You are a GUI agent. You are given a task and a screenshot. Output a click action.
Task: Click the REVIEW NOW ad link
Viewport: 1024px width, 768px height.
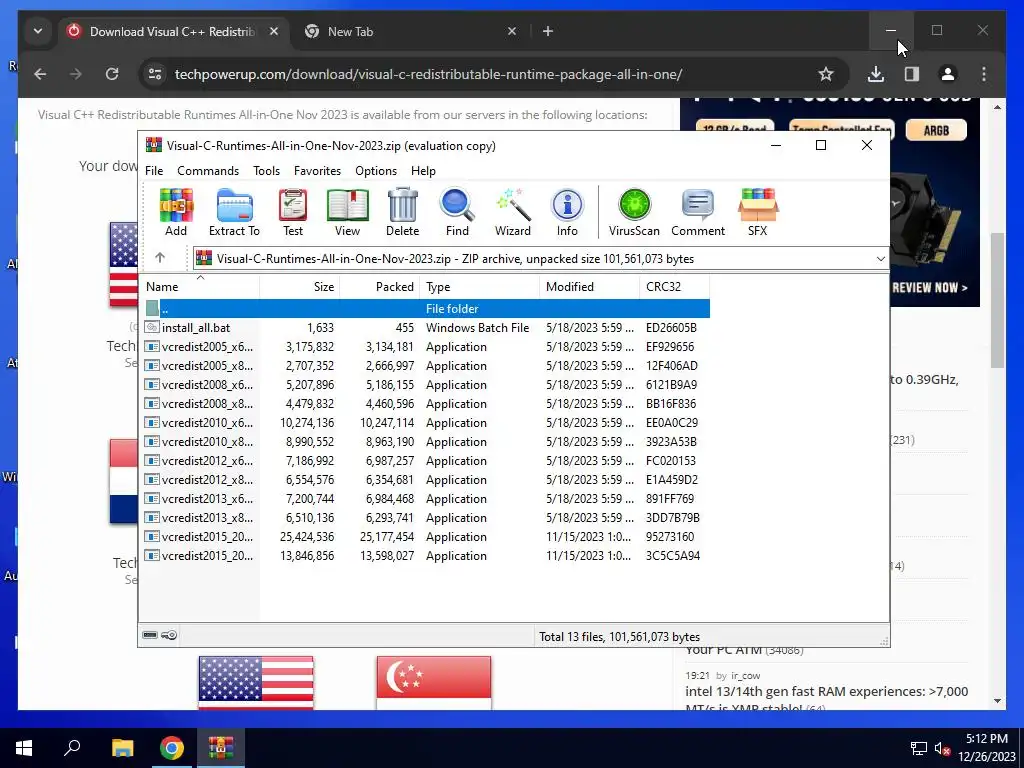pyautogui.click(x=929, y=287)
